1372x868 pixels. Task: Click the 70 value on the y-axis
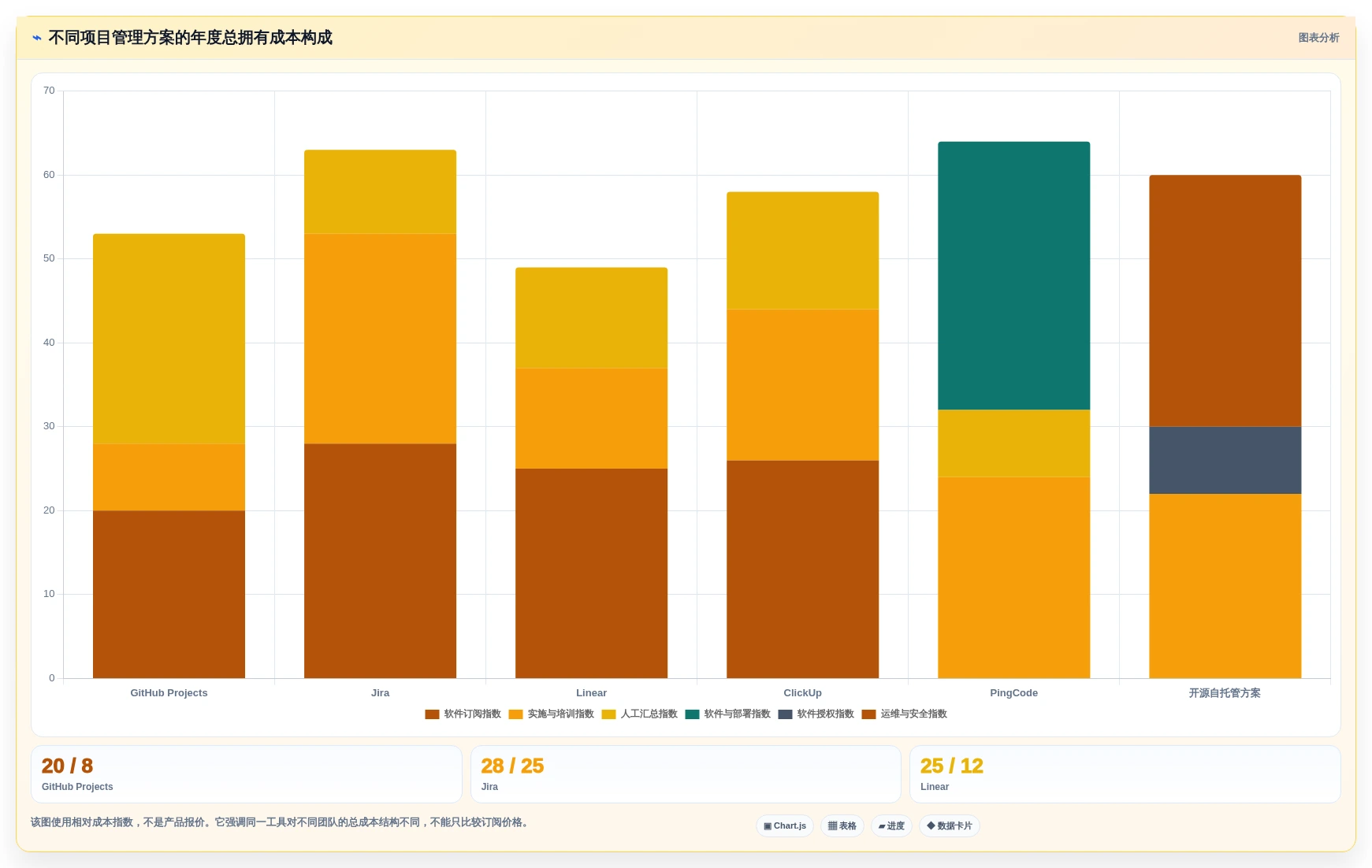pyautogui.click(x=49, y=91)
